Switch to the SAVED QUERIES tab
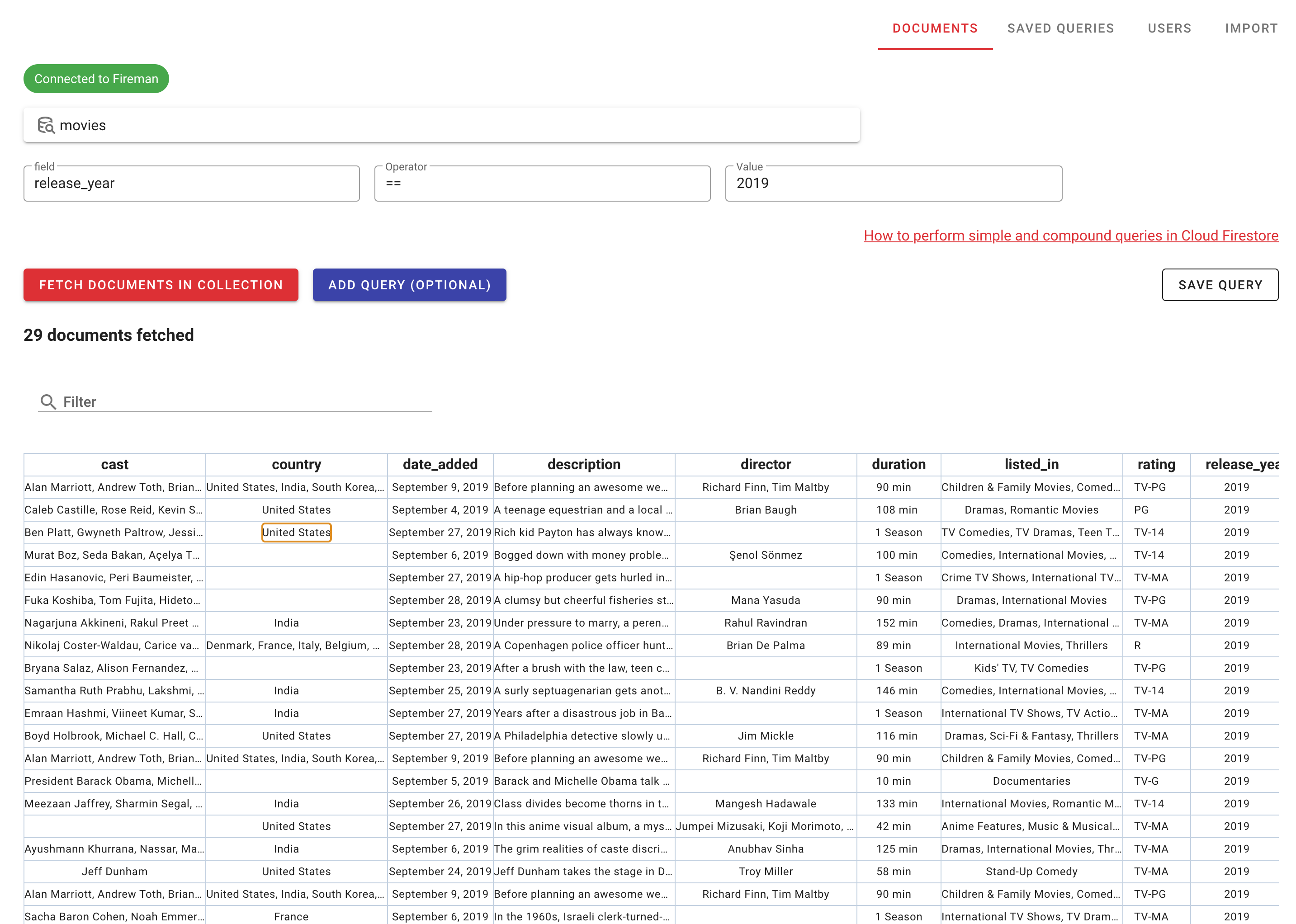 pos(1060,28)
